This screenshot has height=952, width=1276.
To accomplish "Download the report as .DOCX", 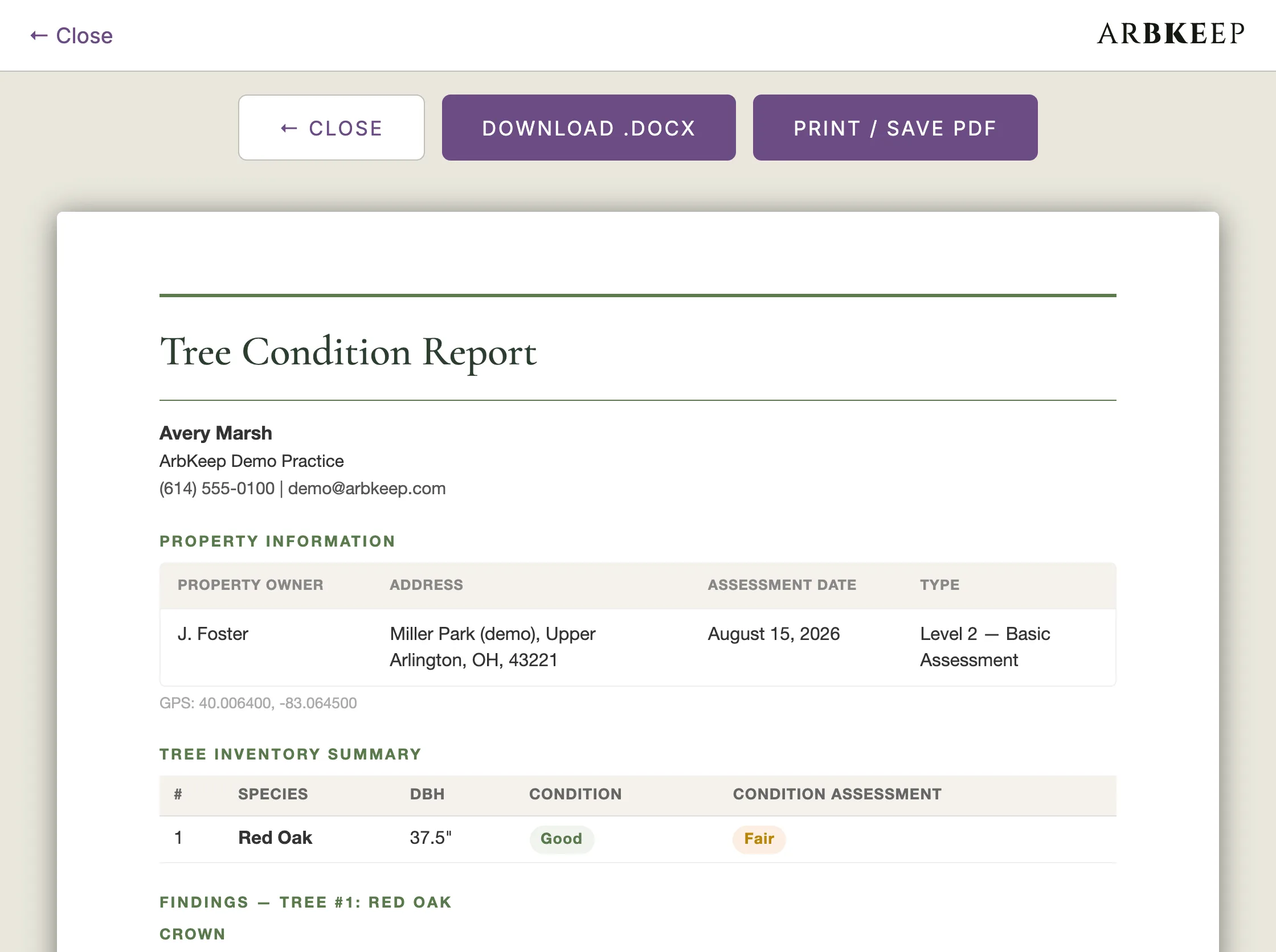I will coord(588,128).
